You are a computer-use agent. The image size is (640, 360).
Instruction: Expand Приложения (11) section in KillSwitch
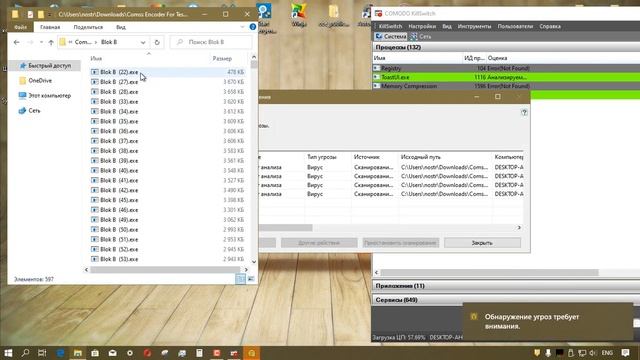click(x=506, y=286)
